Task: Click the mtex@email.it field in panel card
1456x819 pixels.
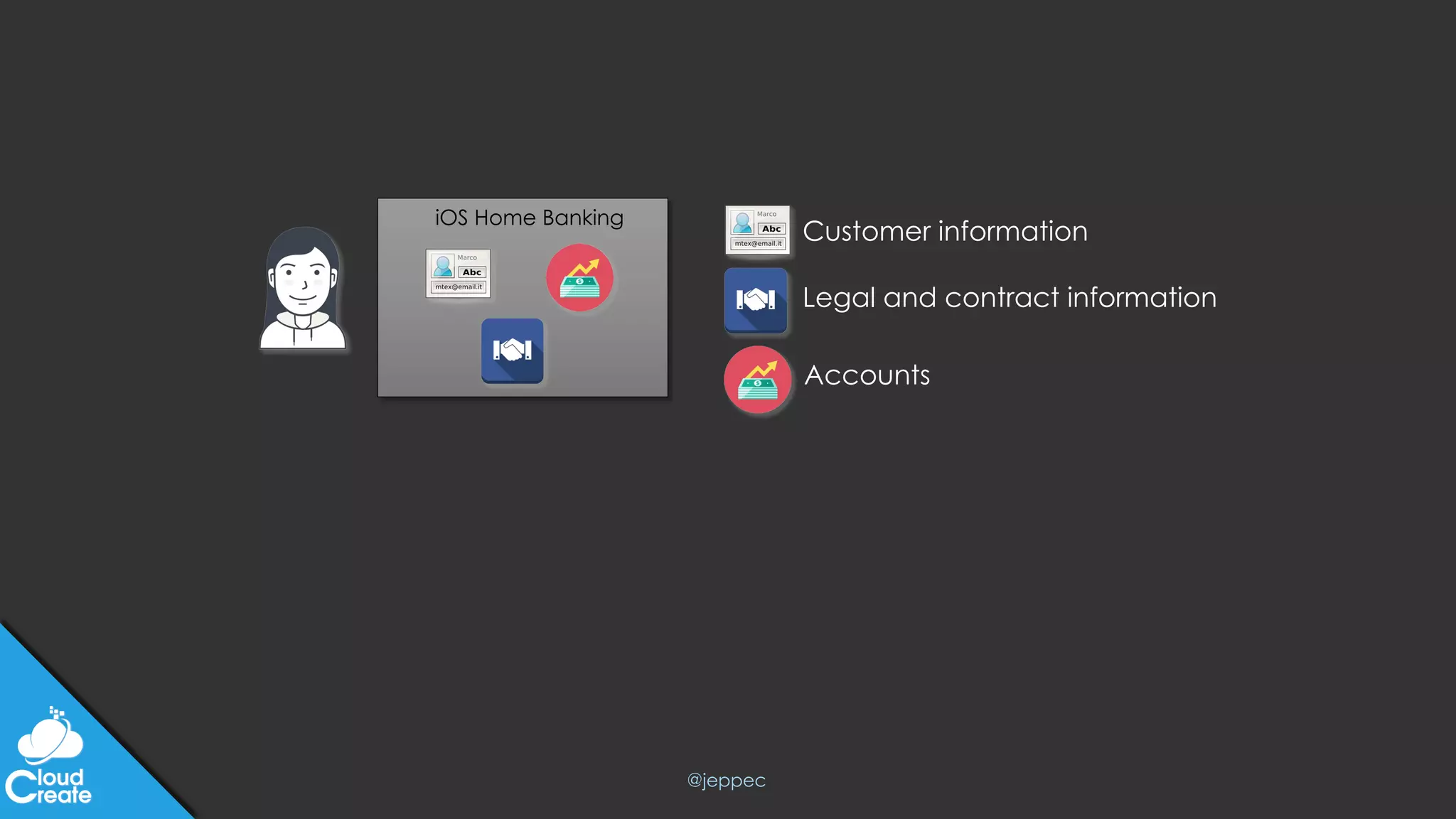Action: [x=459, y=287]
